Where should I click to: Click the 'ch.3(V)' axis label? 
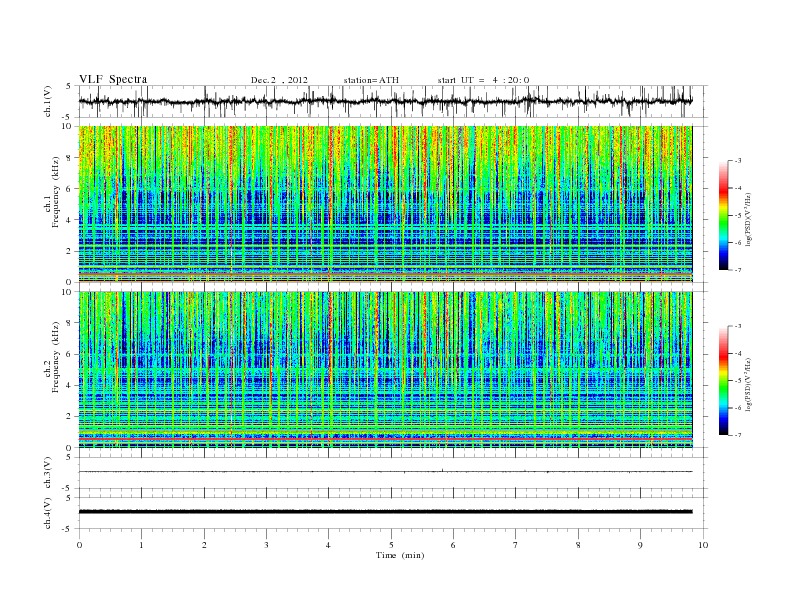47,473
